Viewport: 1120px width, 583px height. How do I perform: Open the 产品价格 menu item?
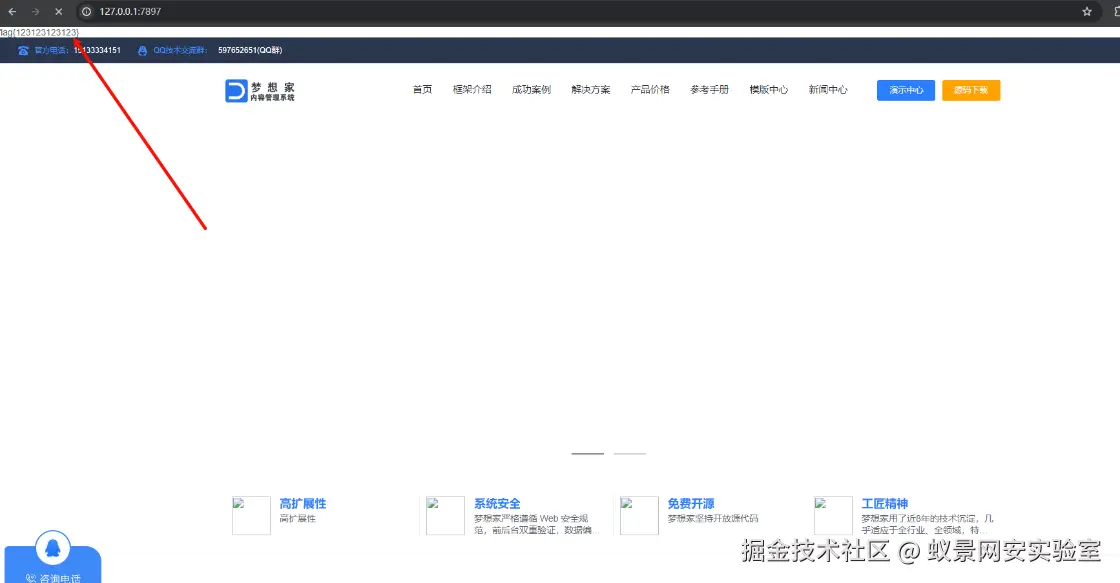[650, 90]
